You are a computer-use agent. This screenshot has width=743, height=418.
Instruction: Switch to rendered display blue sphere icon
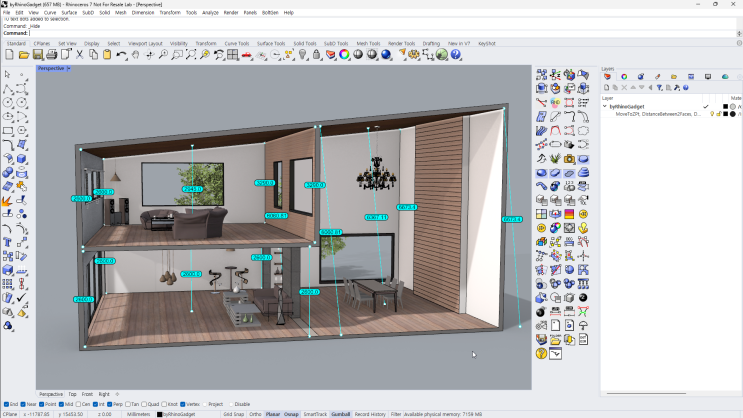386,55
